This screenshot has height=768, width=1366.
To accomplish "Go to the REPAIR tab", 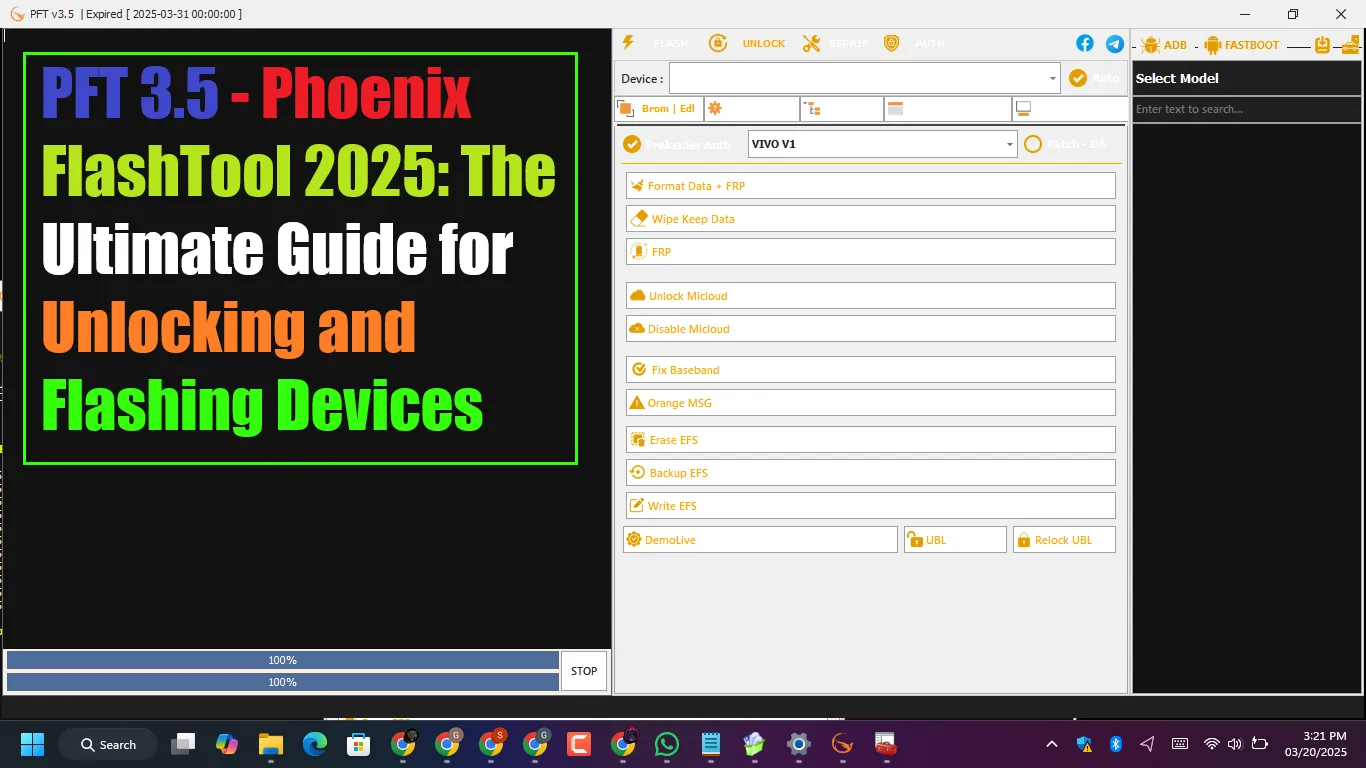I will coord(836,43).
